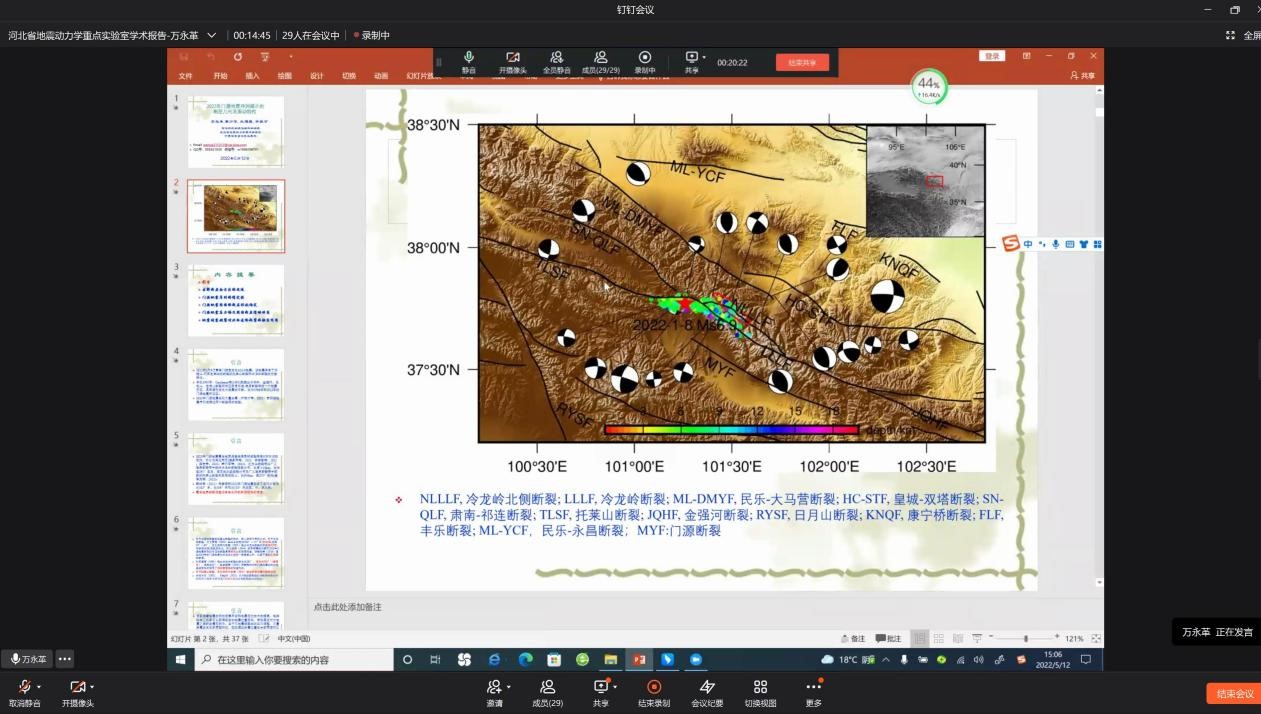Image resolution: width=1261 pixels, height=714 pixels.
Task: Click the 结束会议 end meeting button
Action: 1233,694
